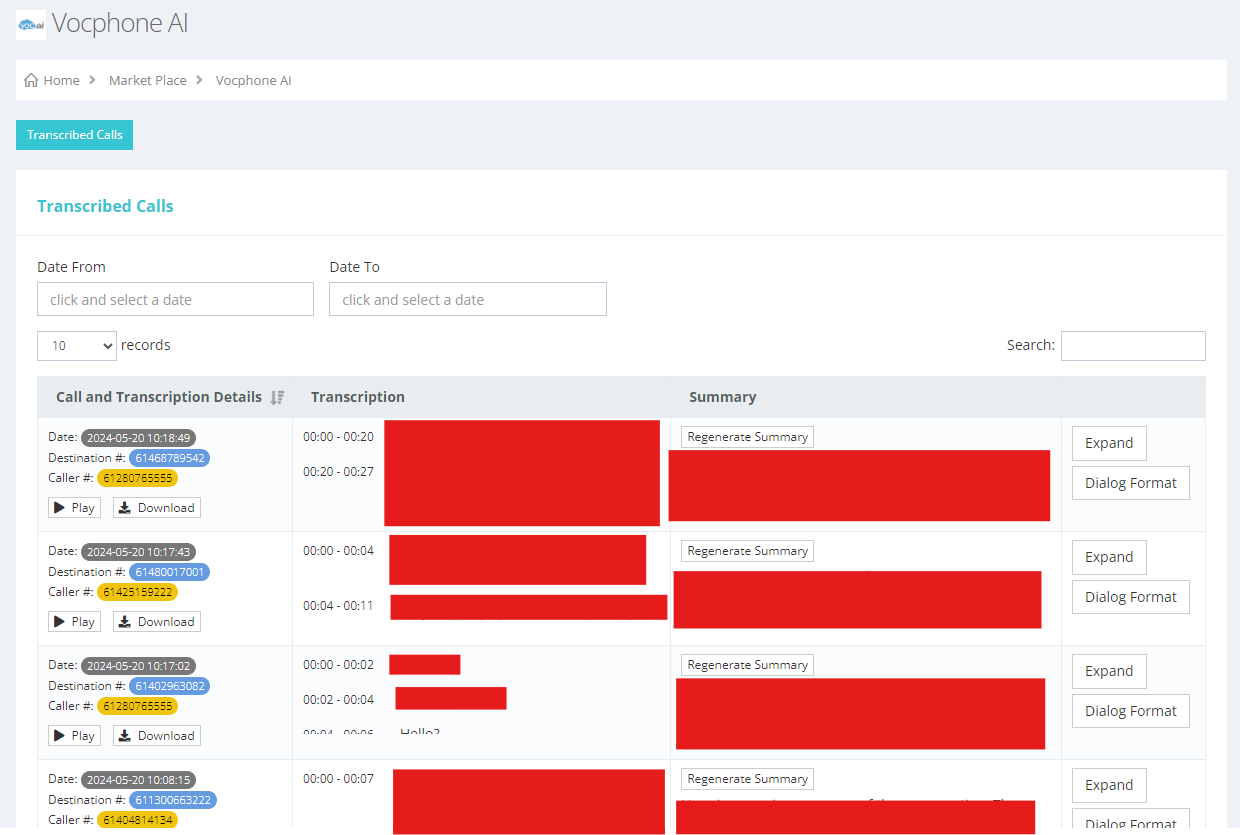Open the Date From date picker
Viewport: 1240px width, 835px height.
tap(175, 299)
